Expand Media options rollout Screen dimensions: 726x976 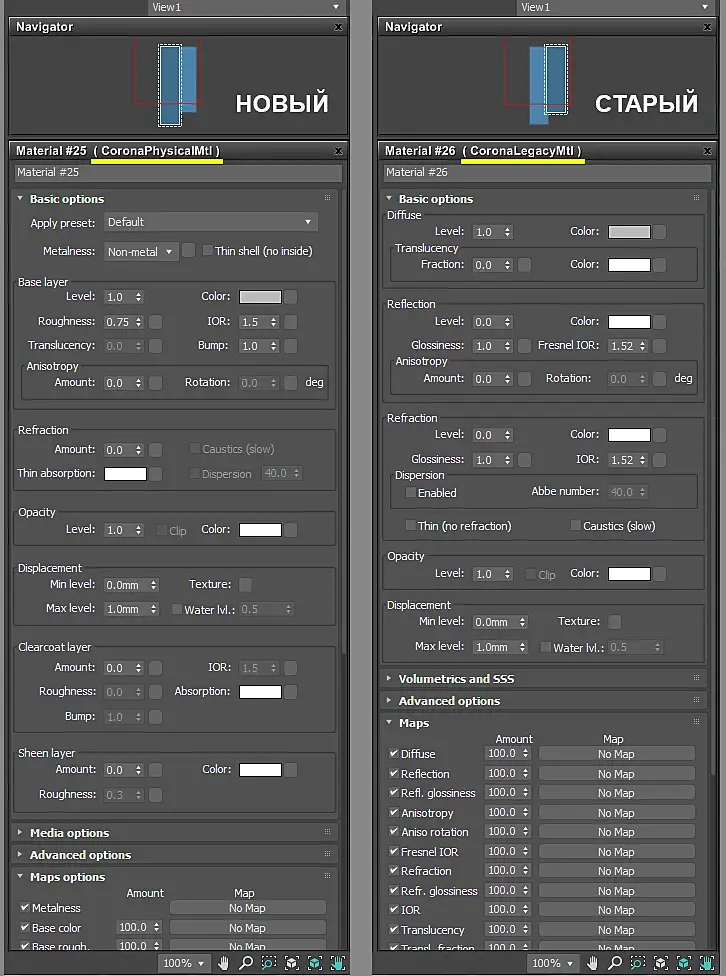pyautogui.click(x=20, y=832)
